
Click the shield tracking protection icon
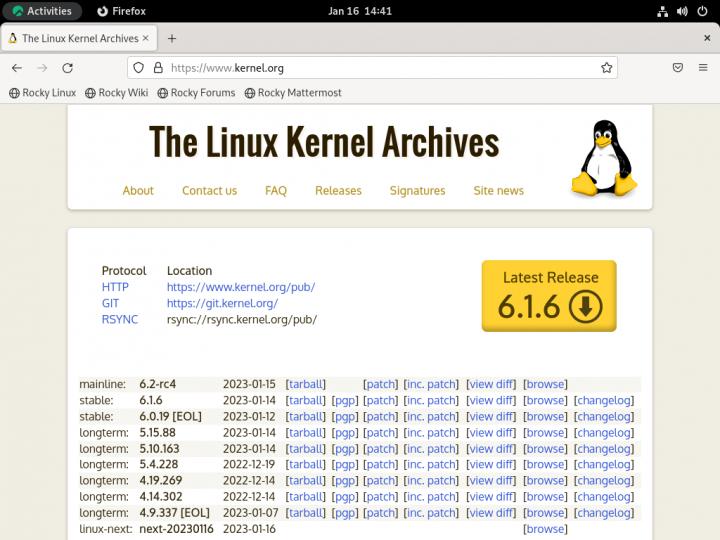139,68
